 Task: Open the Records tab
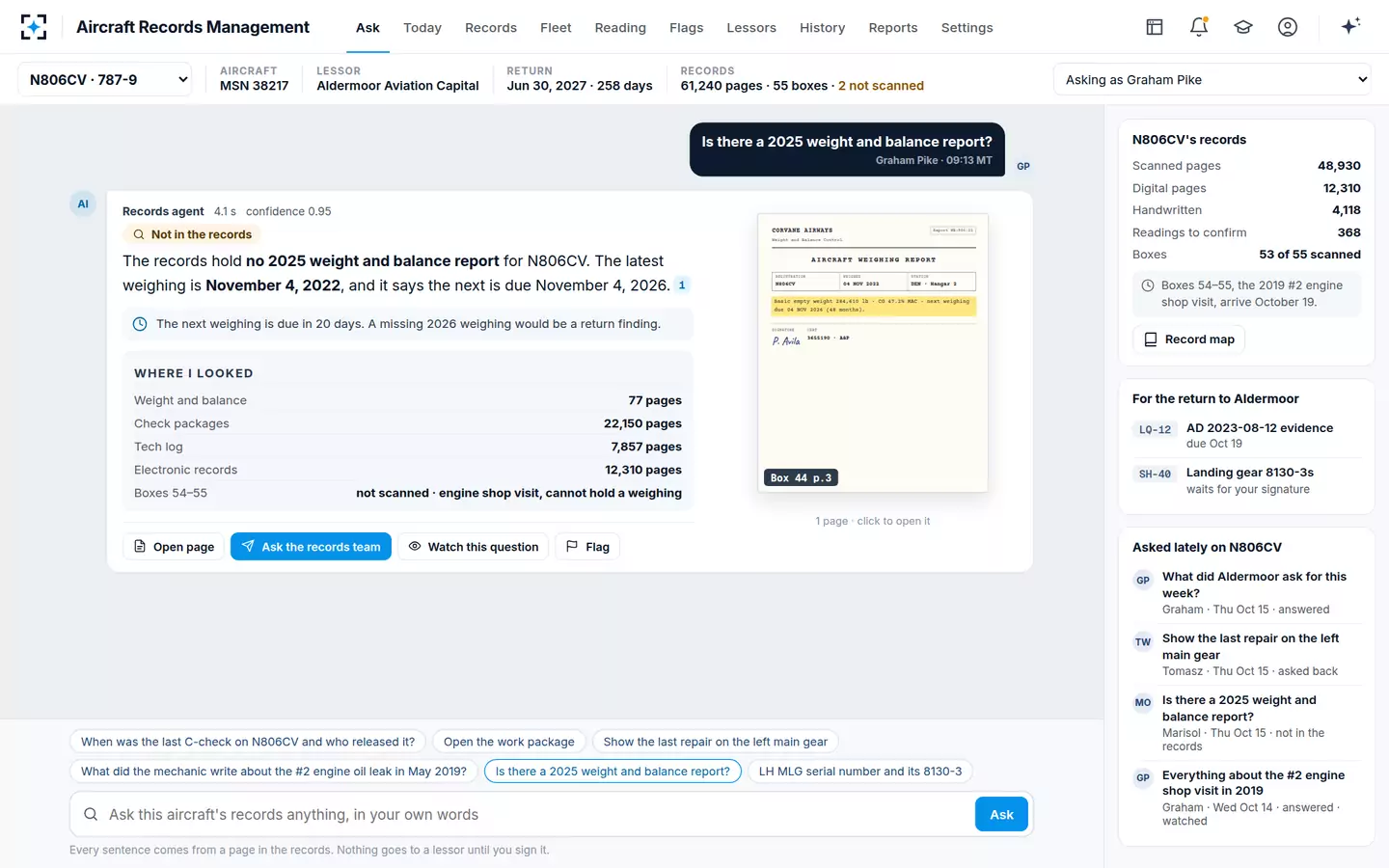tap(491, 27)
